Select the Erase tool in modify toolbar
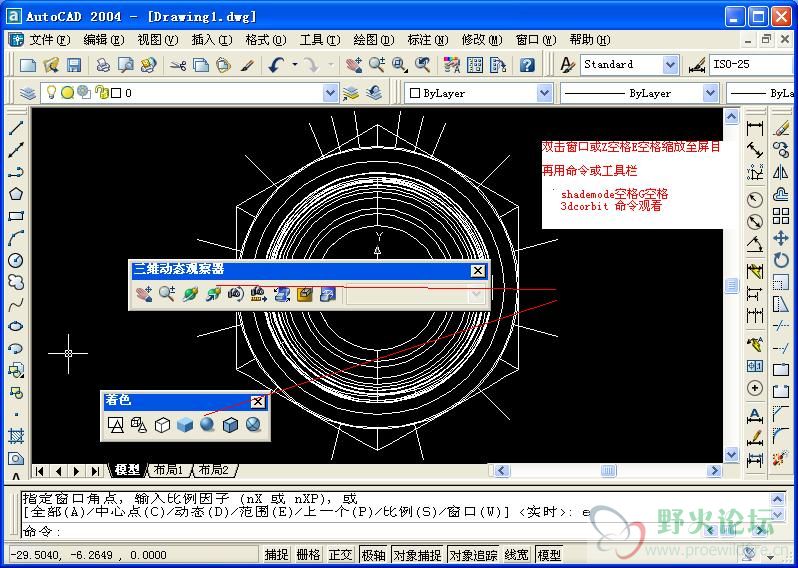 (781, 128)
